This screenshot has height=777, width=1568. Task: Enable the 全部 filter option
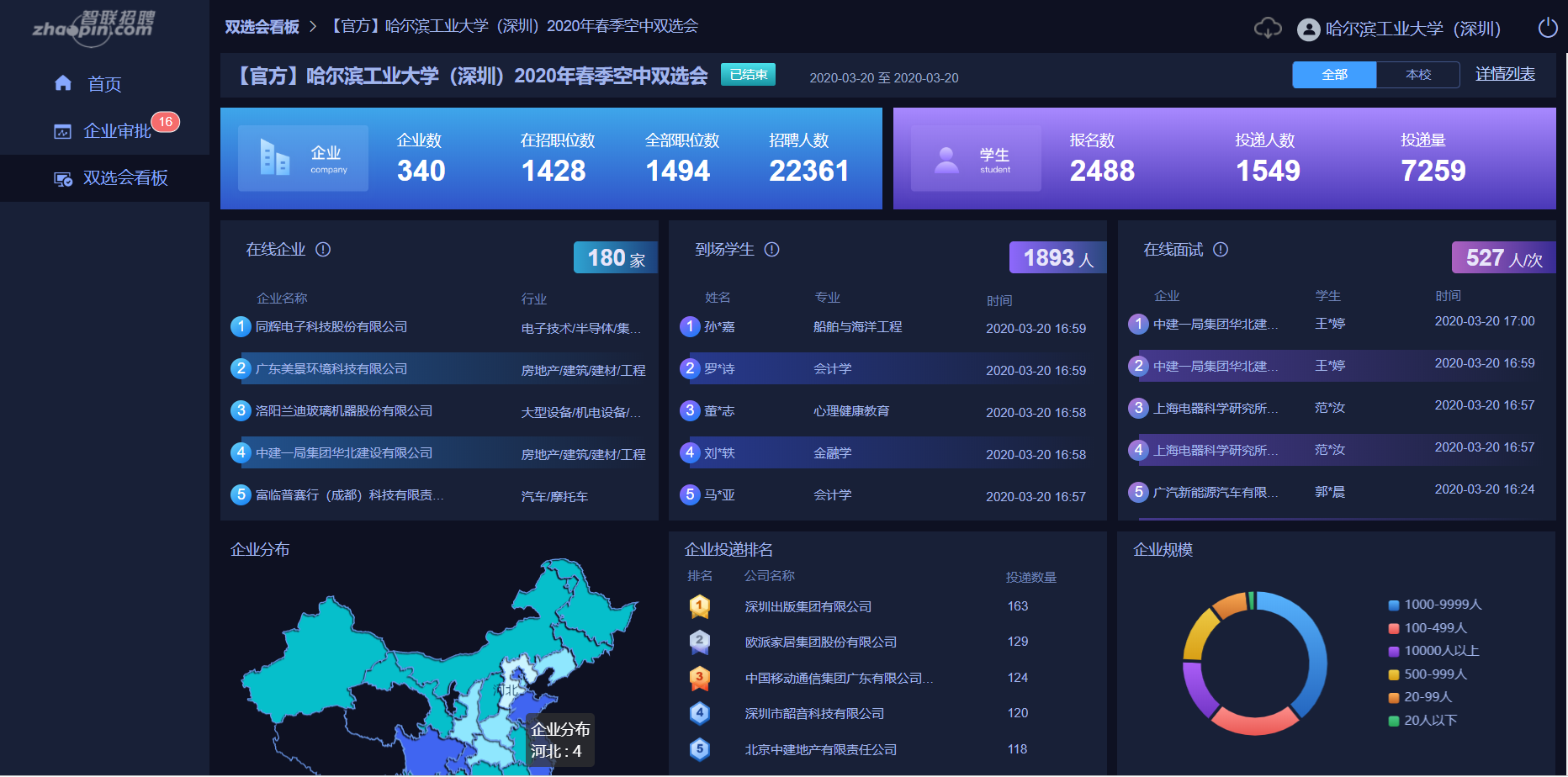pos(1334,75)
